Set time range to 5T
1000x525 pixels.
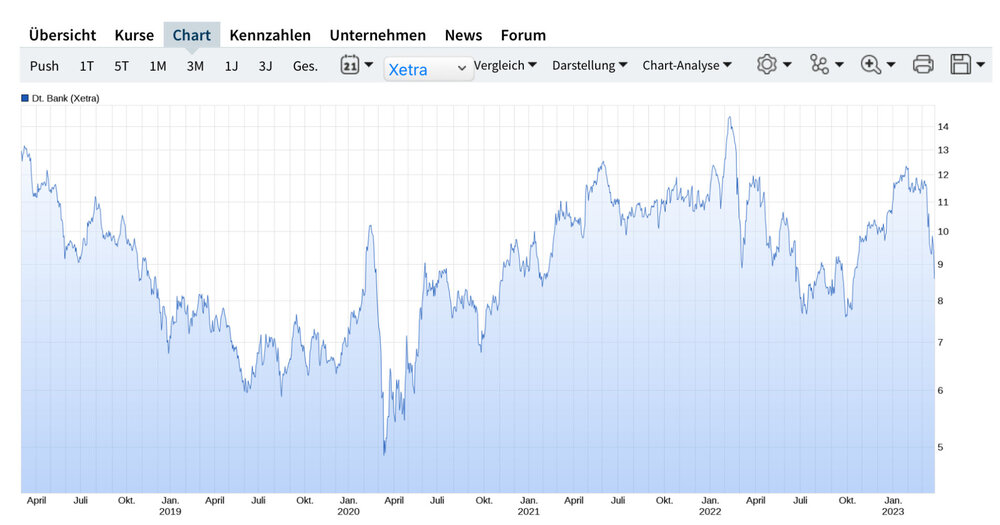coord(121,66)
